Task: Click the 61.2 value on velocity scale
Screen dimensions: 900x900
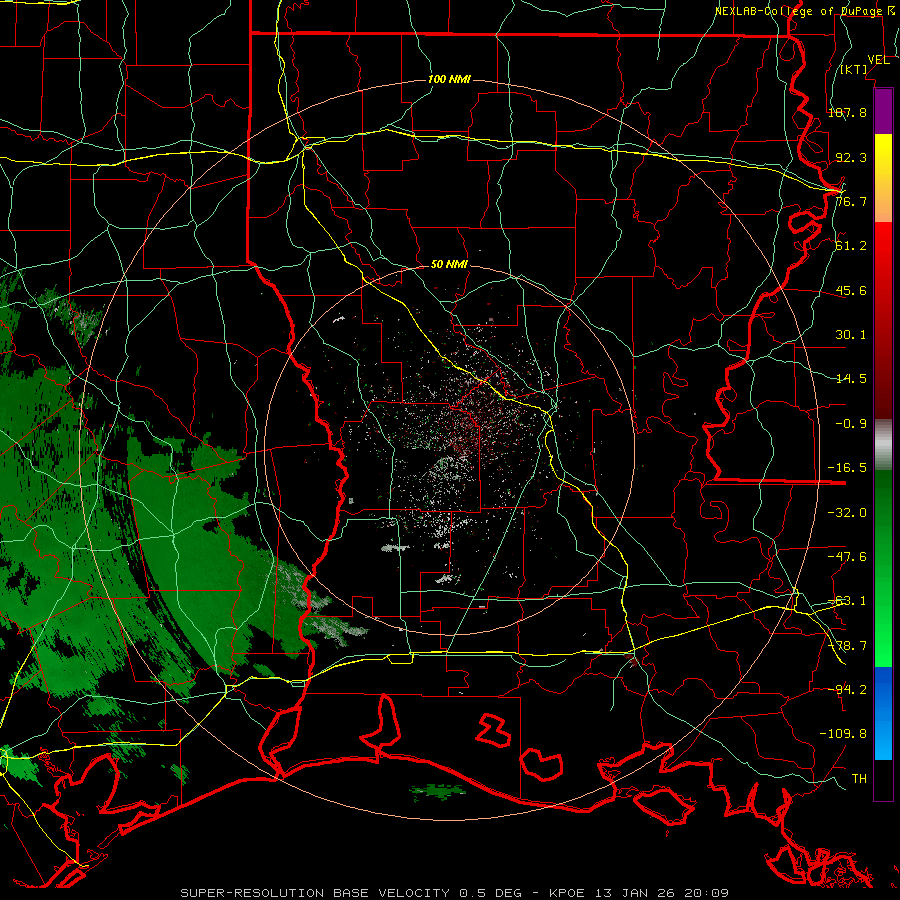Action: click(x=851, y=246)
